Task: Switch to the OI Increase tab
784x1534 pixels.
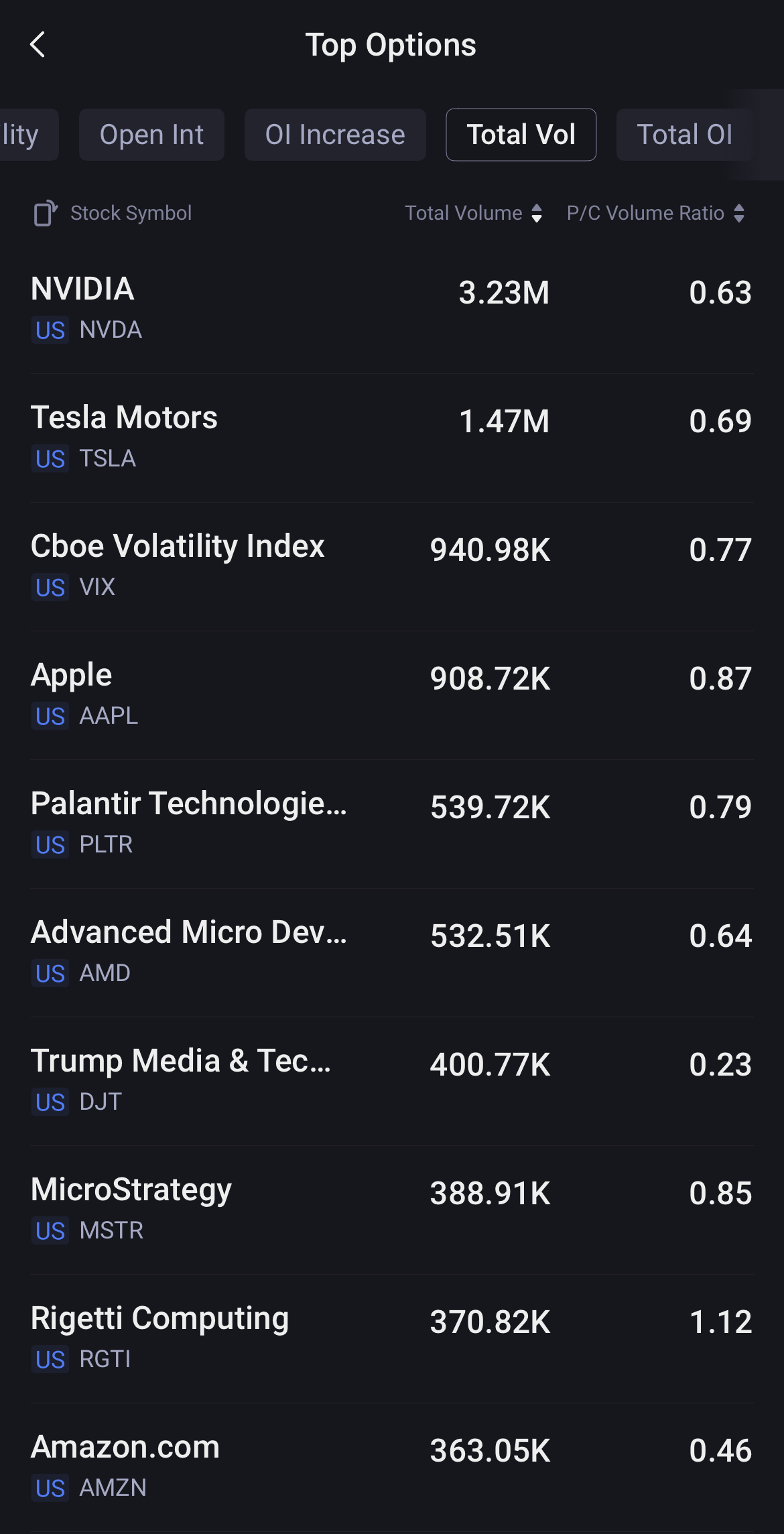Action: pyautogui.click(x=335, y=135)
